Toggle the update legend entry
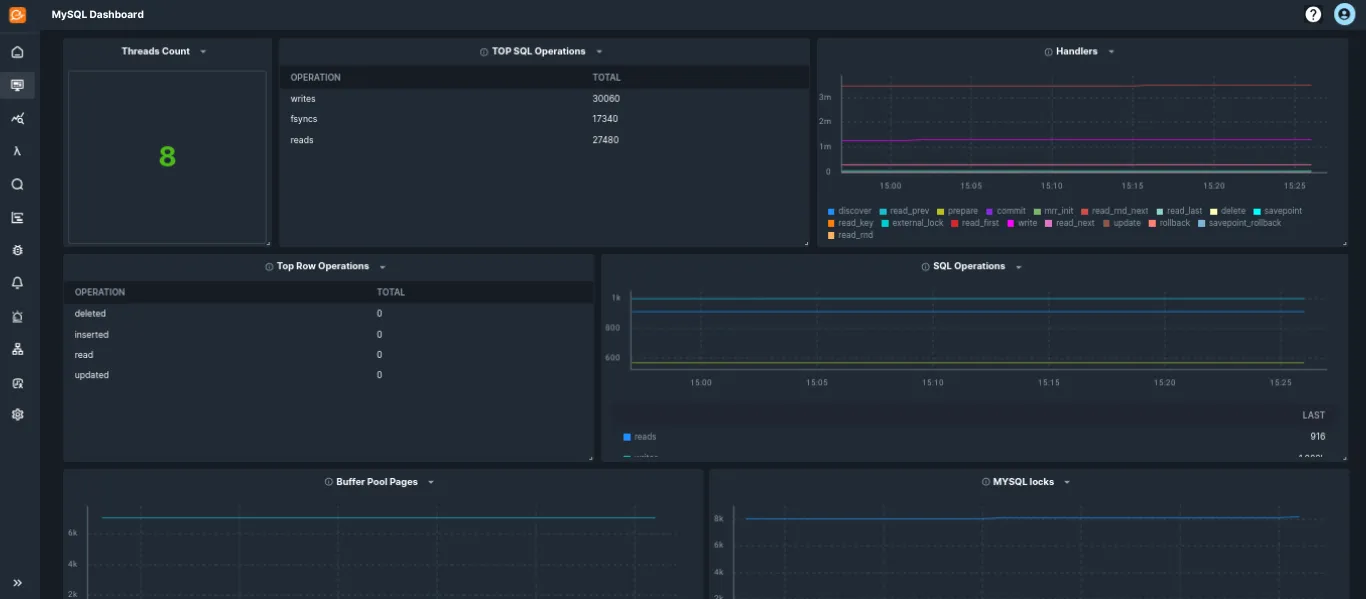Image resolution: width=1366 pixels, height=599 pixels. (1122, 223)
